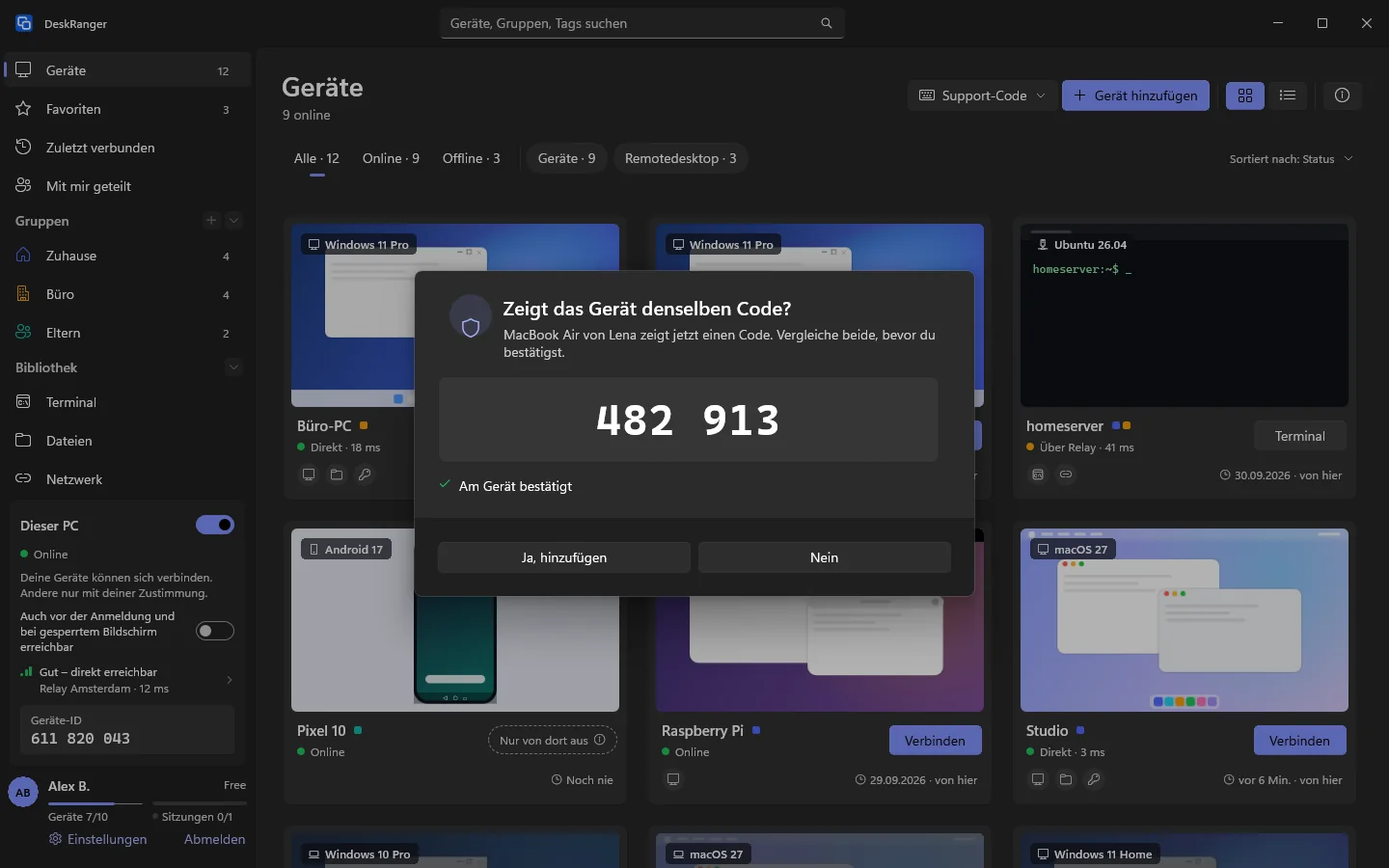Open remote screen icon on Büro-PC card
Screen dimensions: 1389x868
tap(309, 475)
